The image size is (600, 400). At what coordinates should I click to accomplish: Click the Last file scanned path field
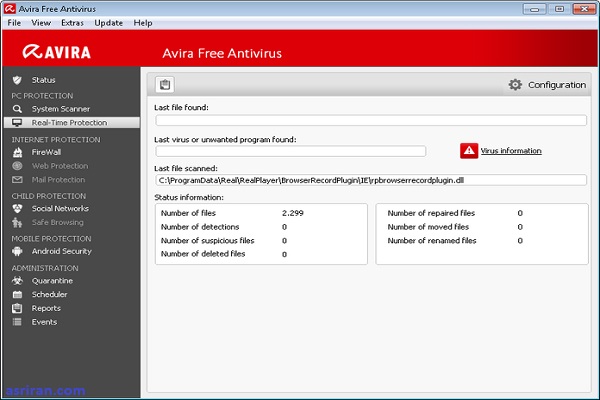[x=370, y=180]
